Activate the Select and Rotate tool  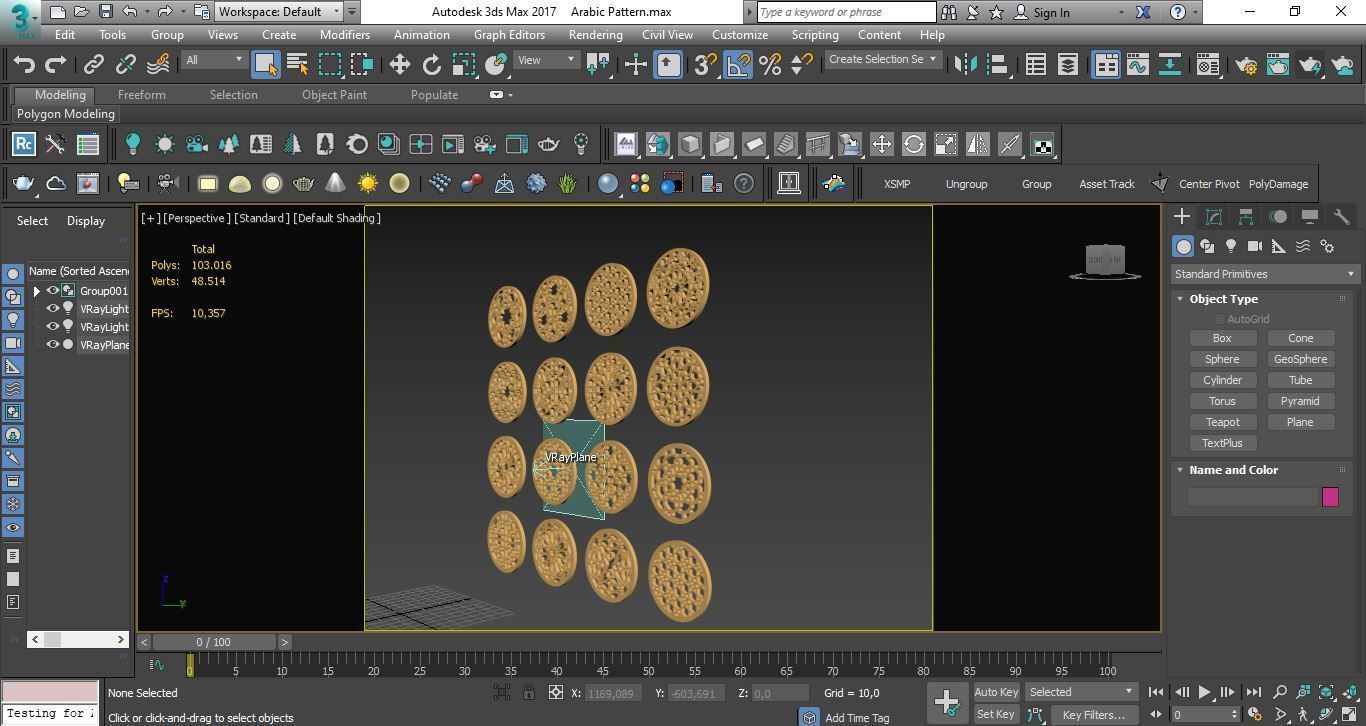[431, 64]
